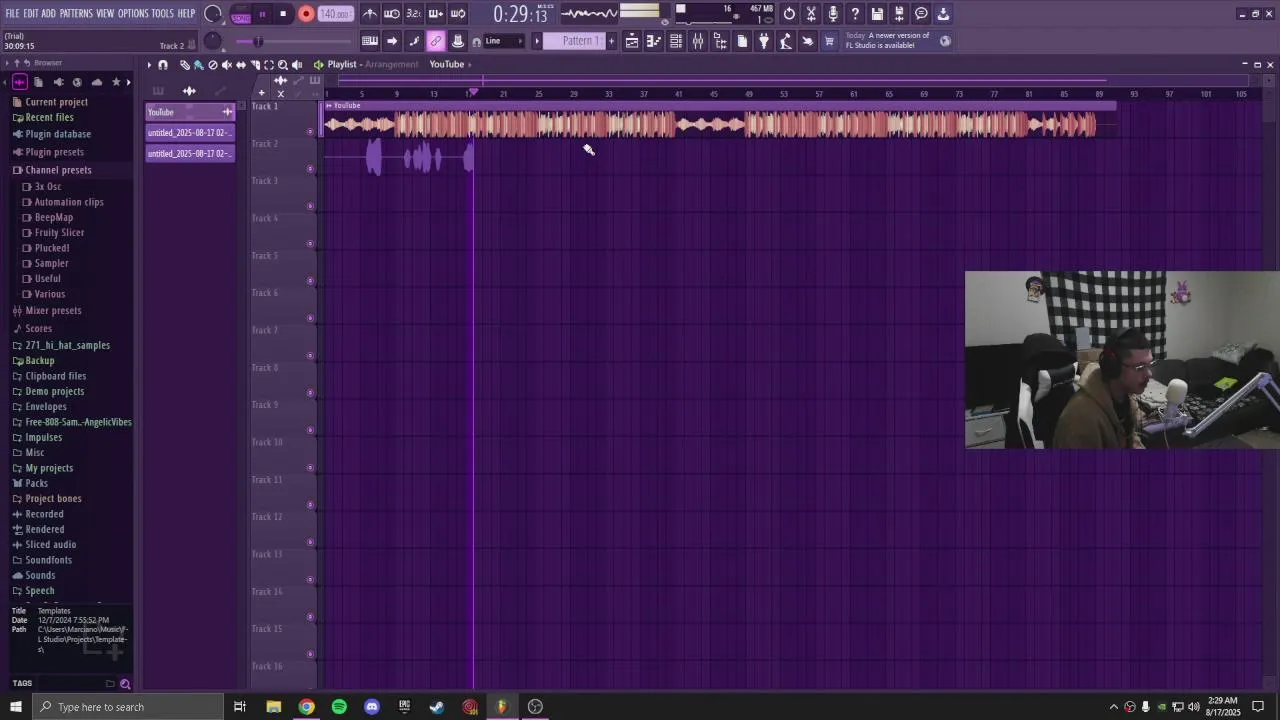Expand the Current project folder
Viewport: 1280px width, 720px height.
click(x=56, y=102)
